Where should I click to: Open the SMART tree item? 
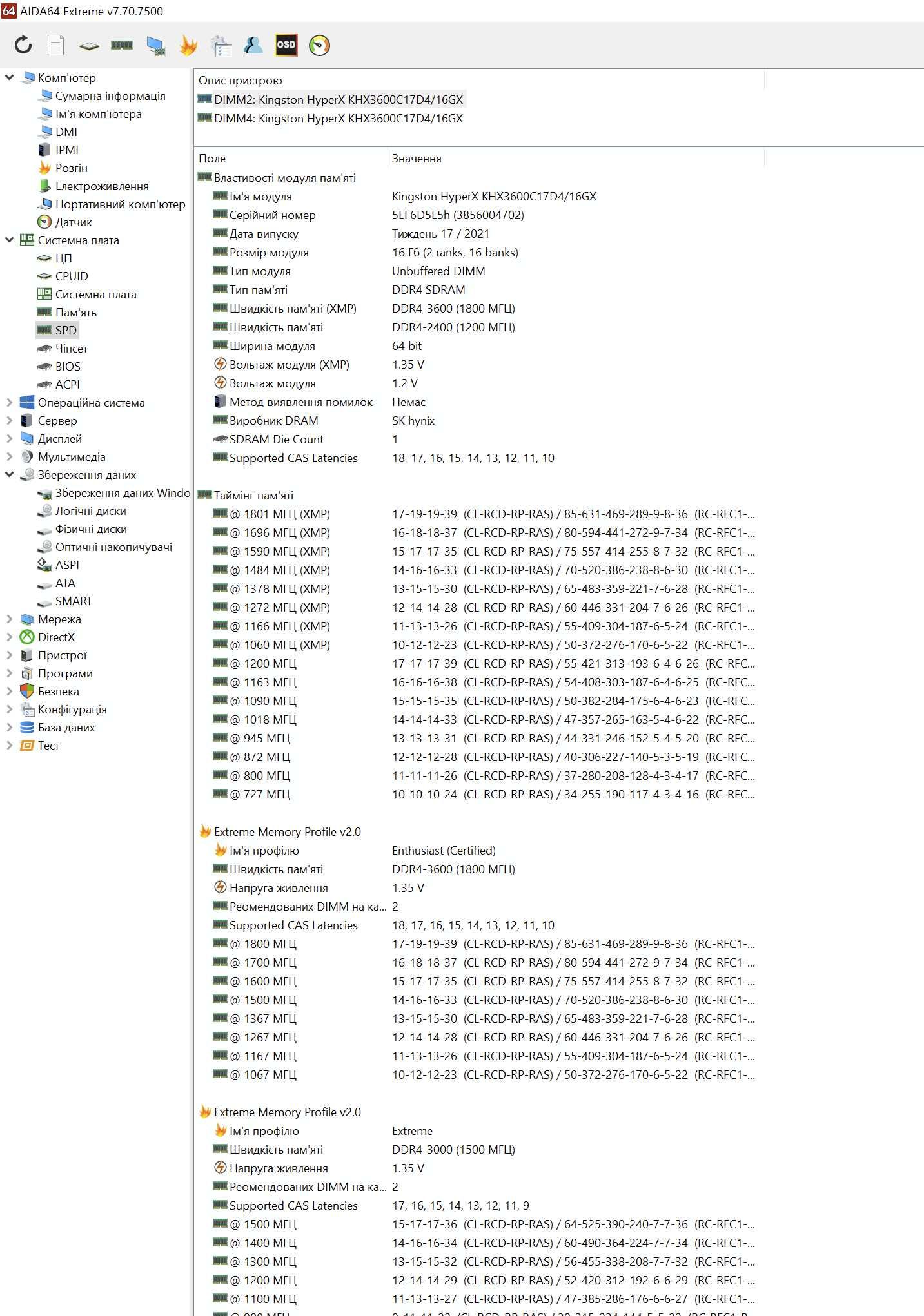(74, 601)
